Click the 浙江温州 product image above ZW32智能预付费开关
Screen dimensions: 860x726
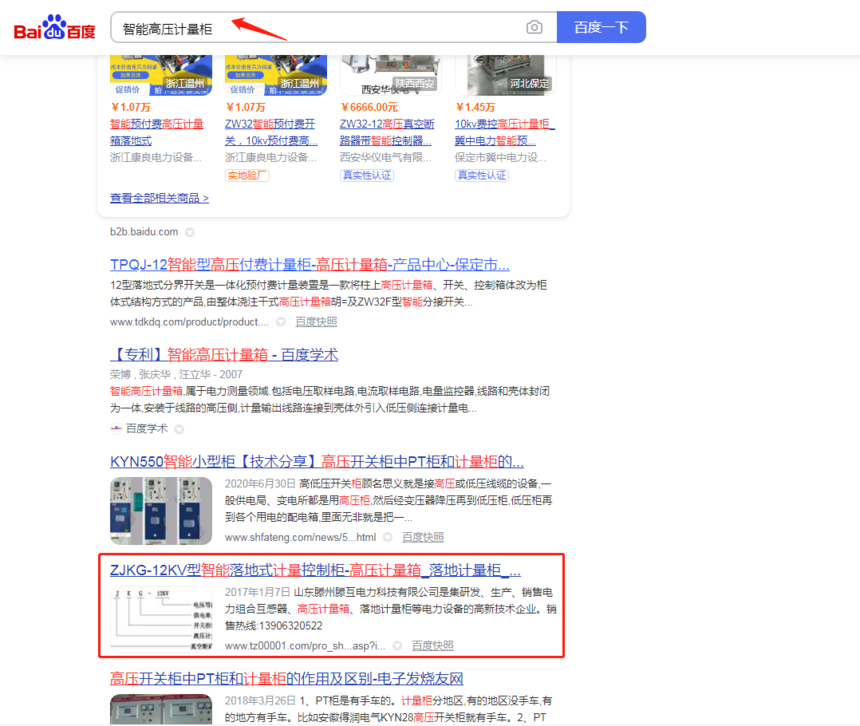pos(276,75)
